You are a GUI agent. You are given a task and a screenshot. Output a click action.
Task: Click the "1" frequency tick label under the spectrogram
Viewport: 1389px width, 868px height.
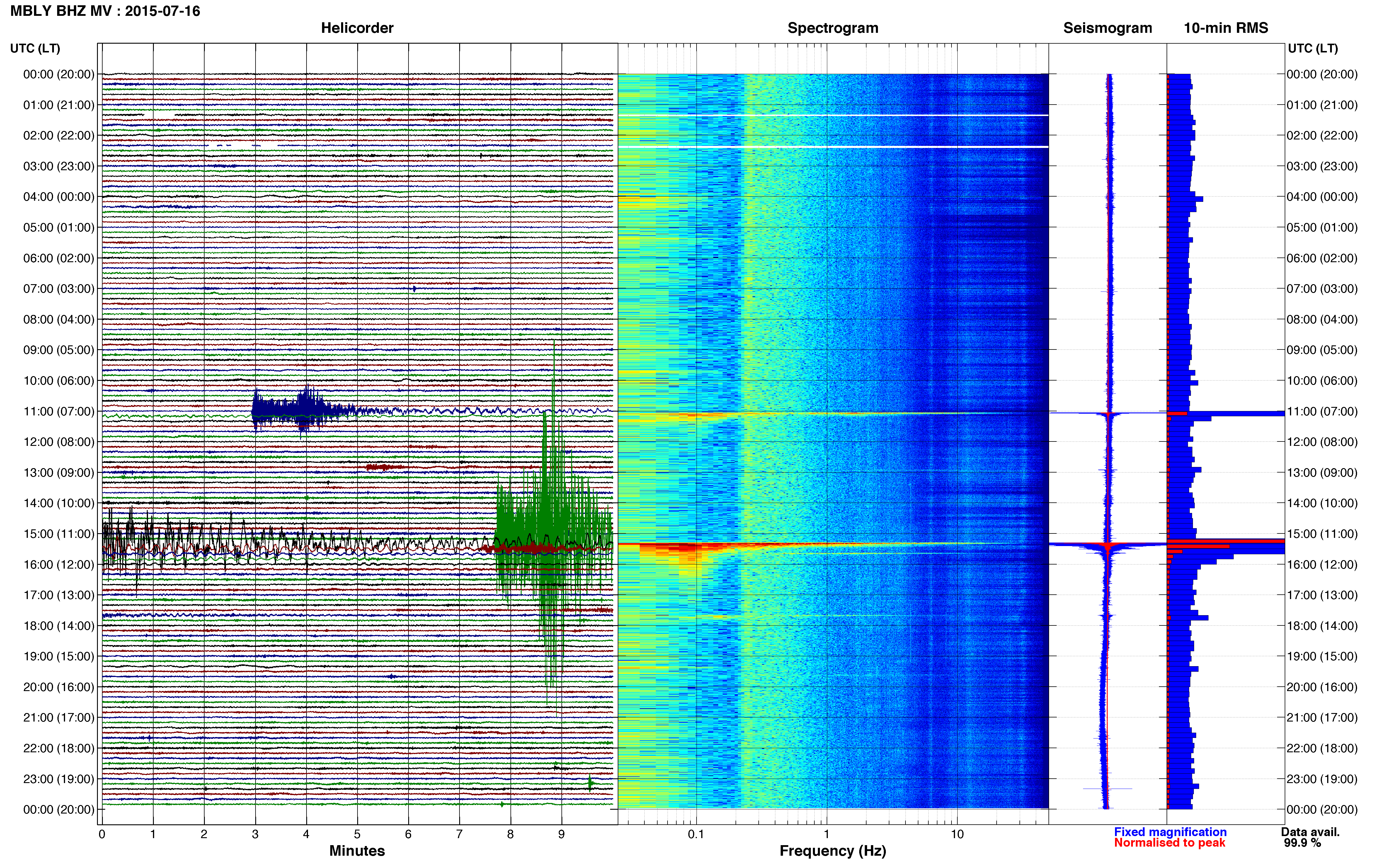(x=826, y=834)
